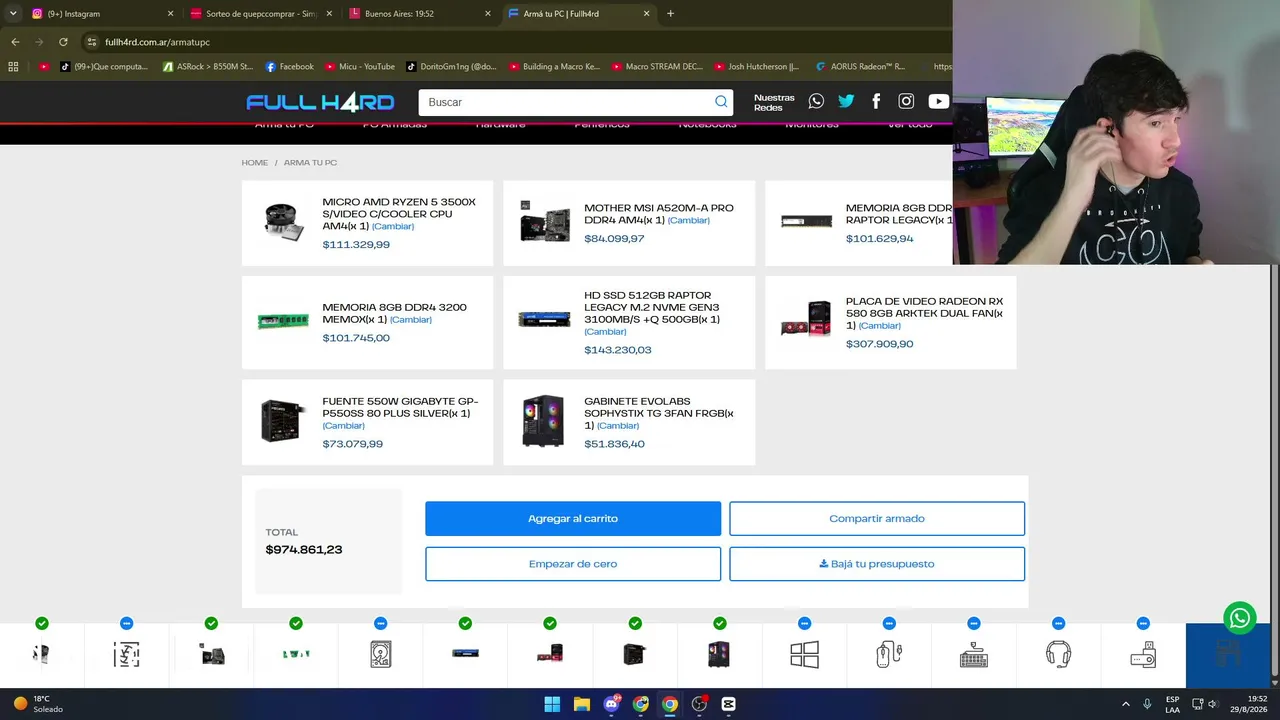Select the SSD step icon in the bottom strip

click(465, 654)
